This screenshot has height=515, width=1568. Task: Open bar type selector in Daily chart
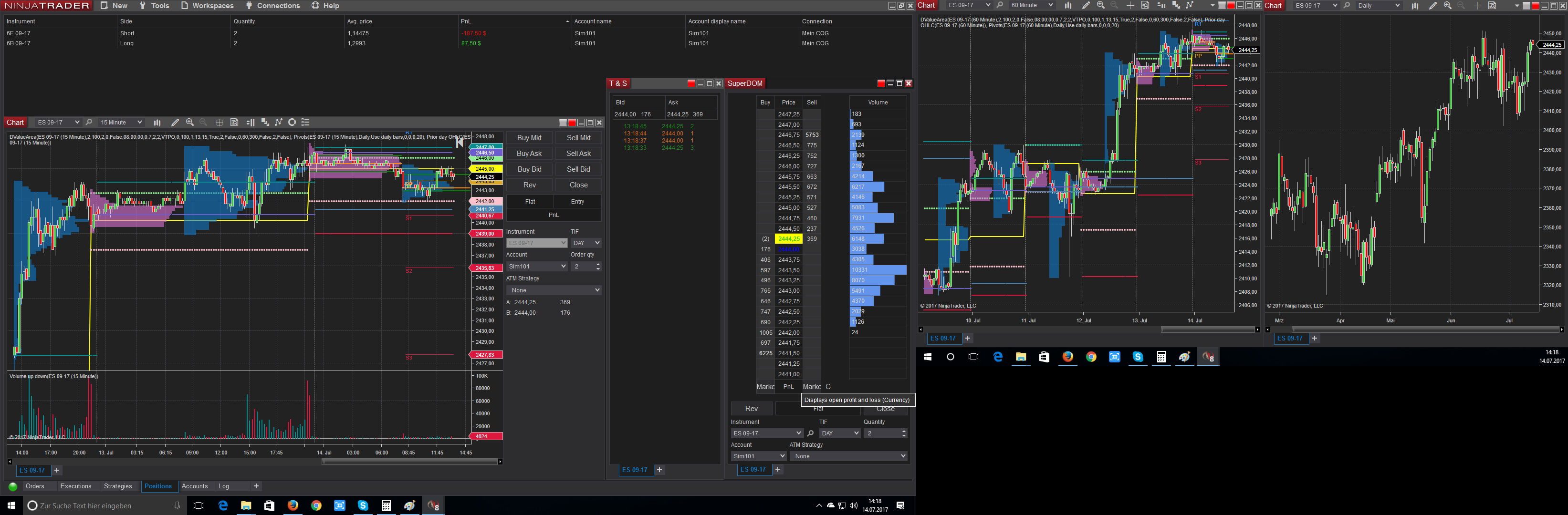1415,5
